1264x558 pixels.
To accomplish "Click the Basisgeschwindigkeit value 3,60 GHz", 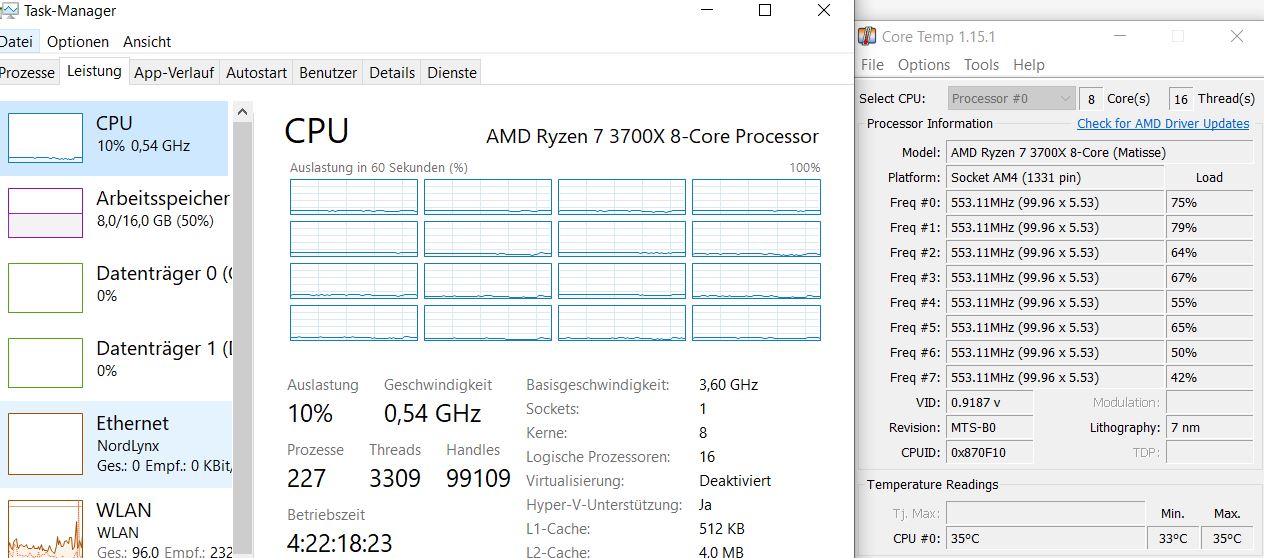I will 728,385.
